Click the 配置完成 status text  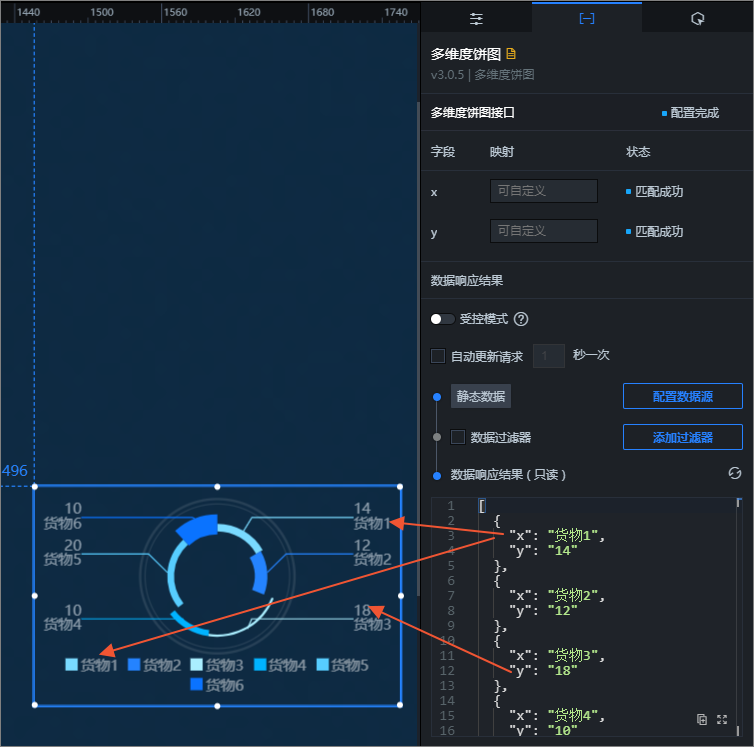pyautogui.click(x=694, y=113)
